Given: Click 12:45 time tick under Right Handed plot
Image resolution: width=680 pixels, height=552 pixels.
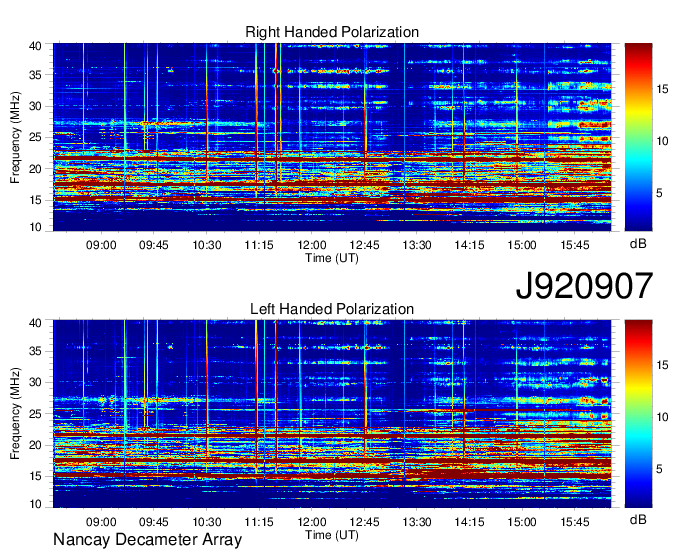Looking at the screenshot, I should coord(364,245).
